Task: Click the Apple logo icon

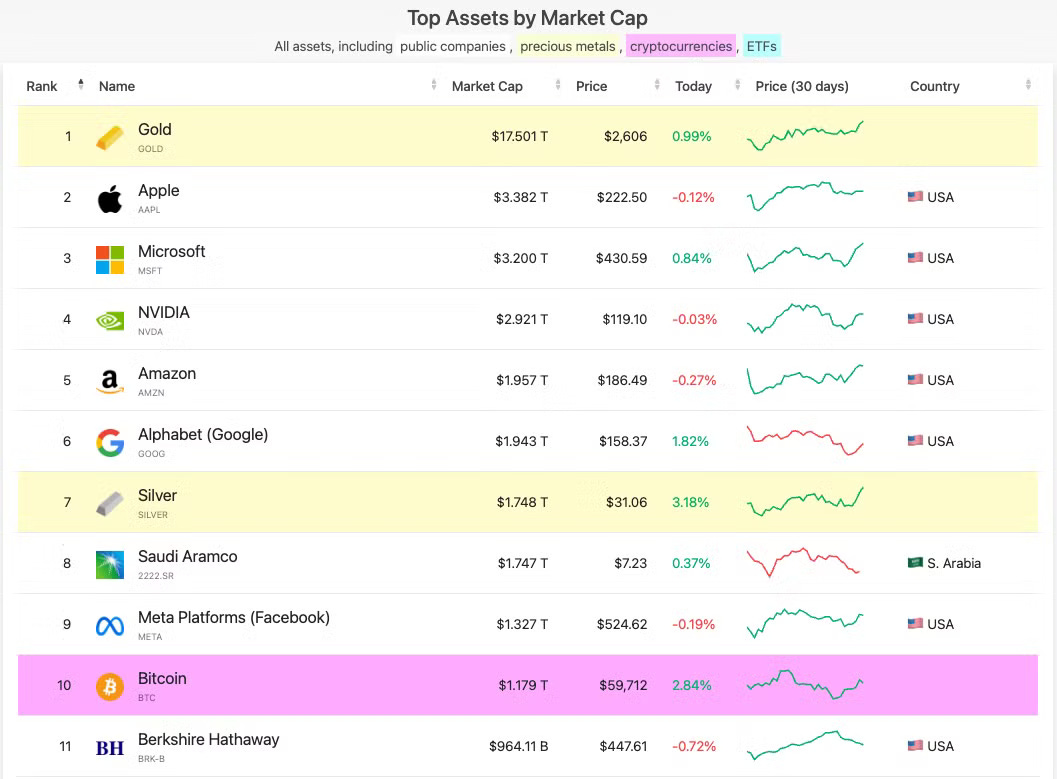Action: (110, 199)
